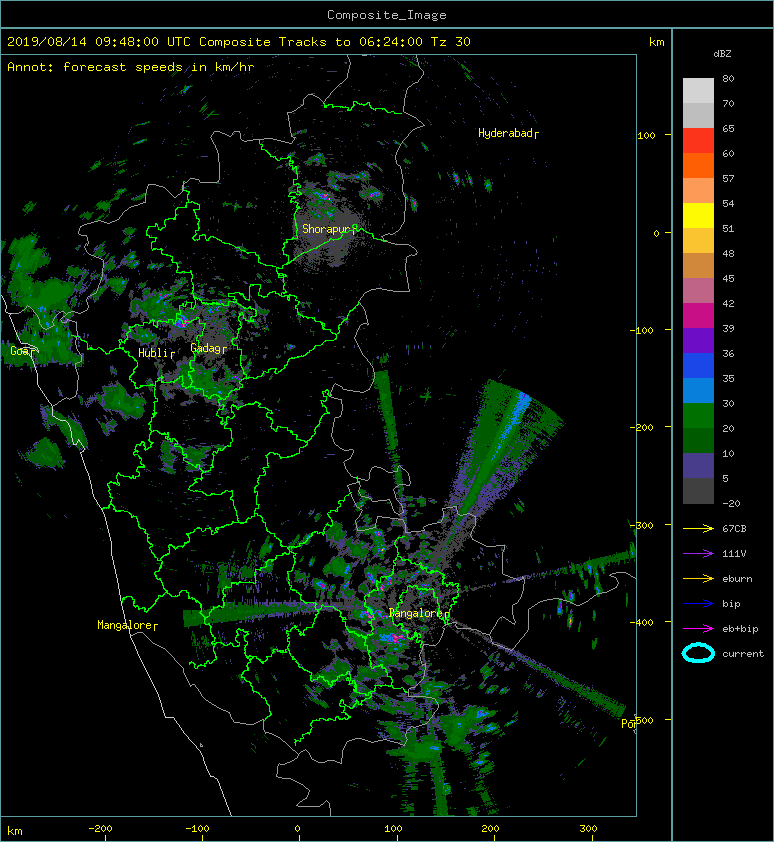This screenshot has height=842, width=774.
Task: Click the Bangalore city label
Action: pyautogui.click(x=416, y=613)
